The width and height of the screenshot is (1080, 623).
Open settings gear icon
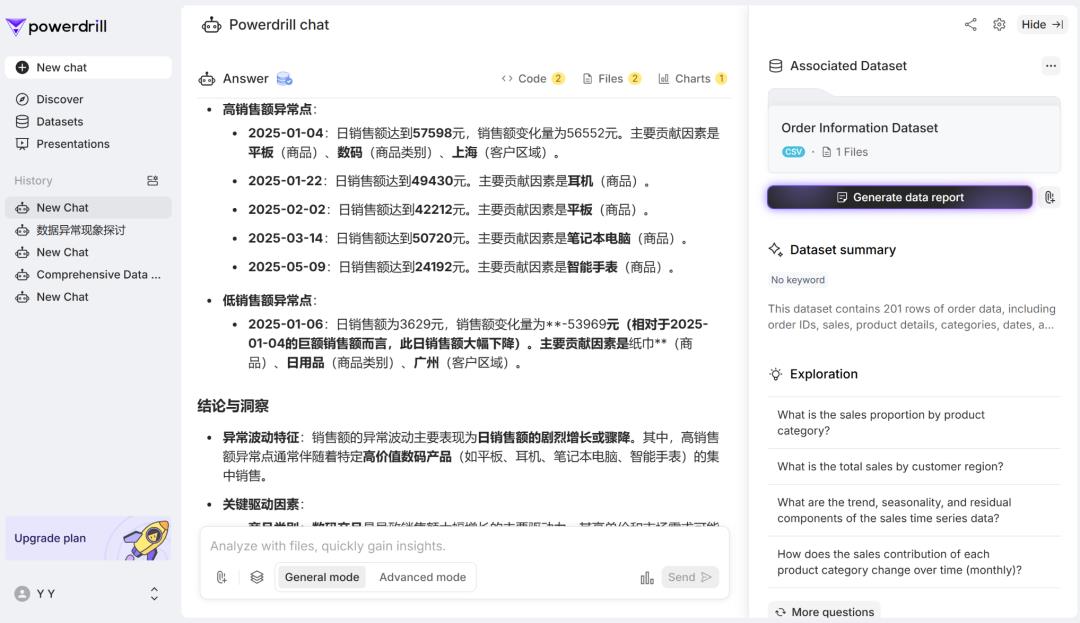[x=999, y=25]
